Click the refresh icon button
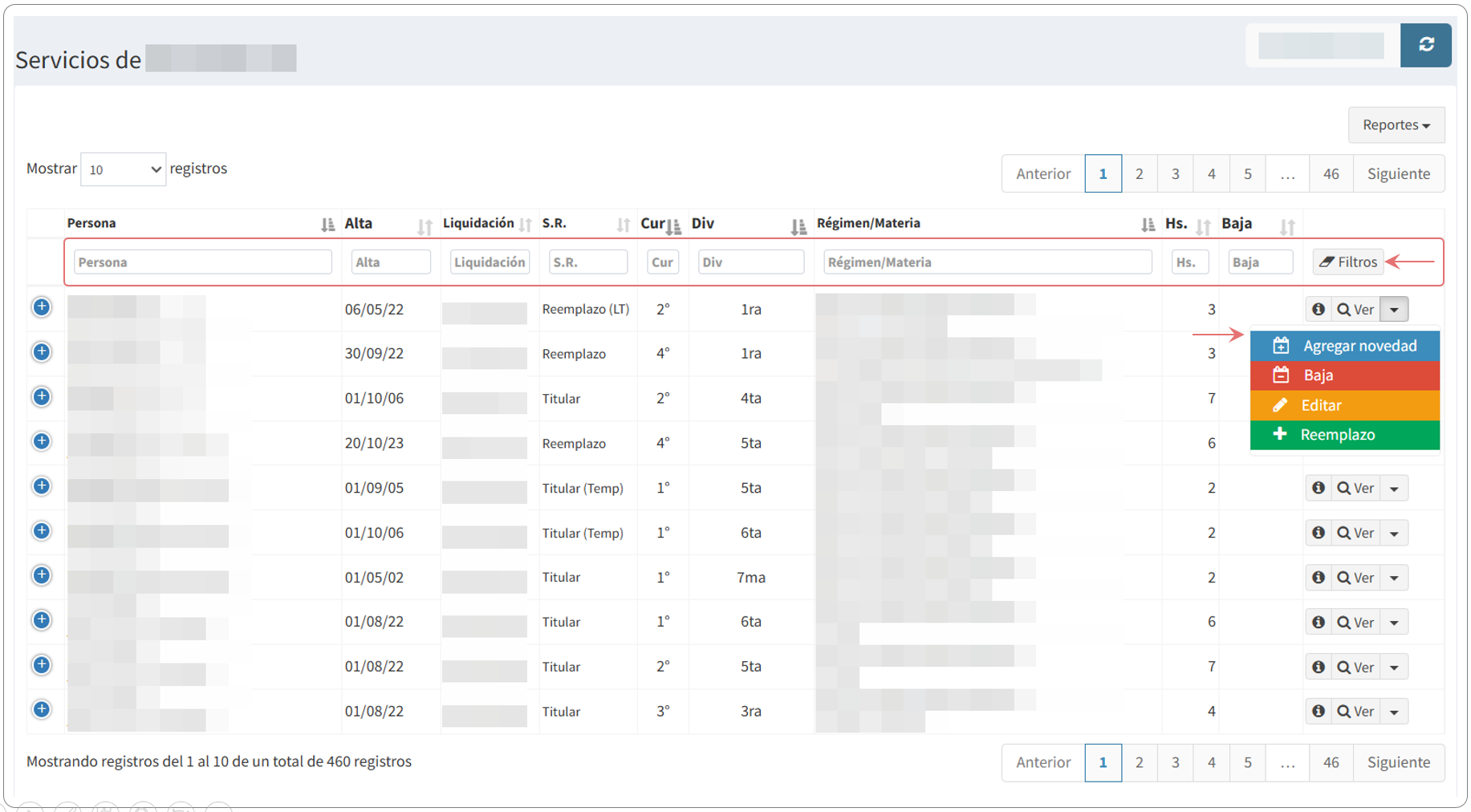This screenshot has width=1471, height=812. pyautogui.click(x=1425, y=45)
